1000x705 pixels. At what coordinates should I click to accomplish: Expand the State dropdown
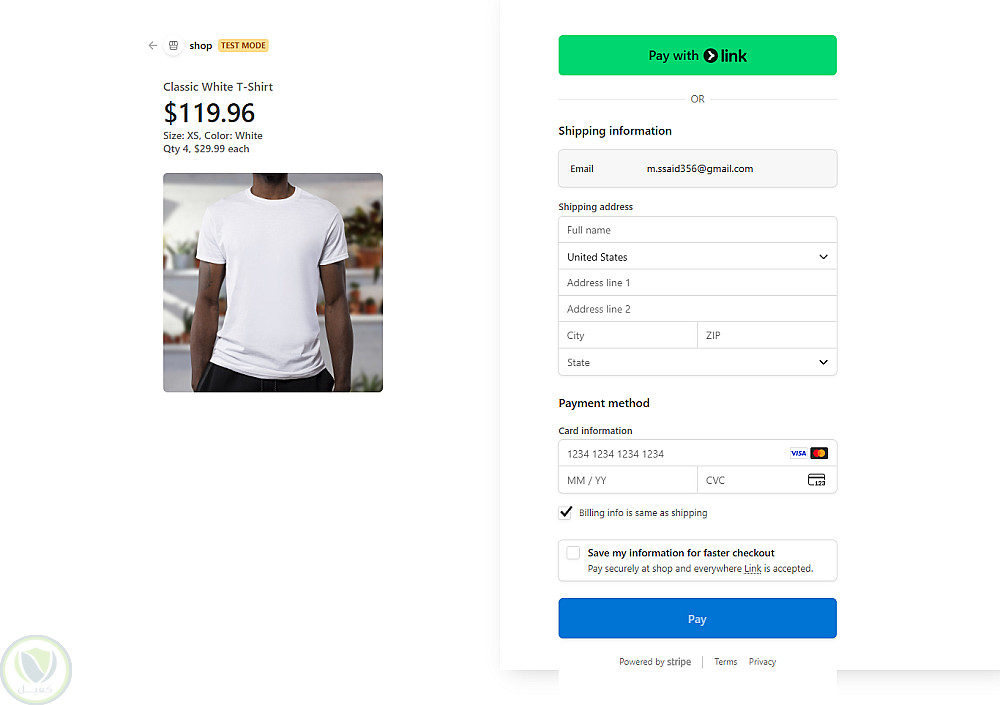pyautogui.click(x=697, y=362)
